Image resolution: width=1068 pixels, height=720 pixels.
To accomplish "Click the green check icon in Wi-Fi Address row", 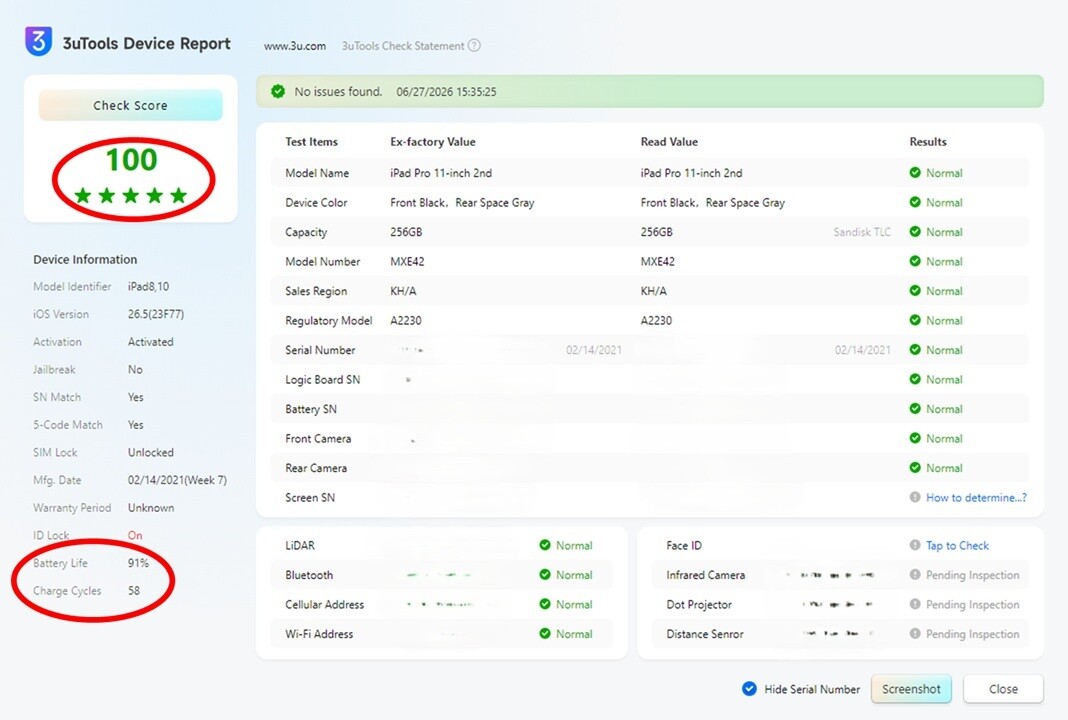I will click(x=545, y=633).
